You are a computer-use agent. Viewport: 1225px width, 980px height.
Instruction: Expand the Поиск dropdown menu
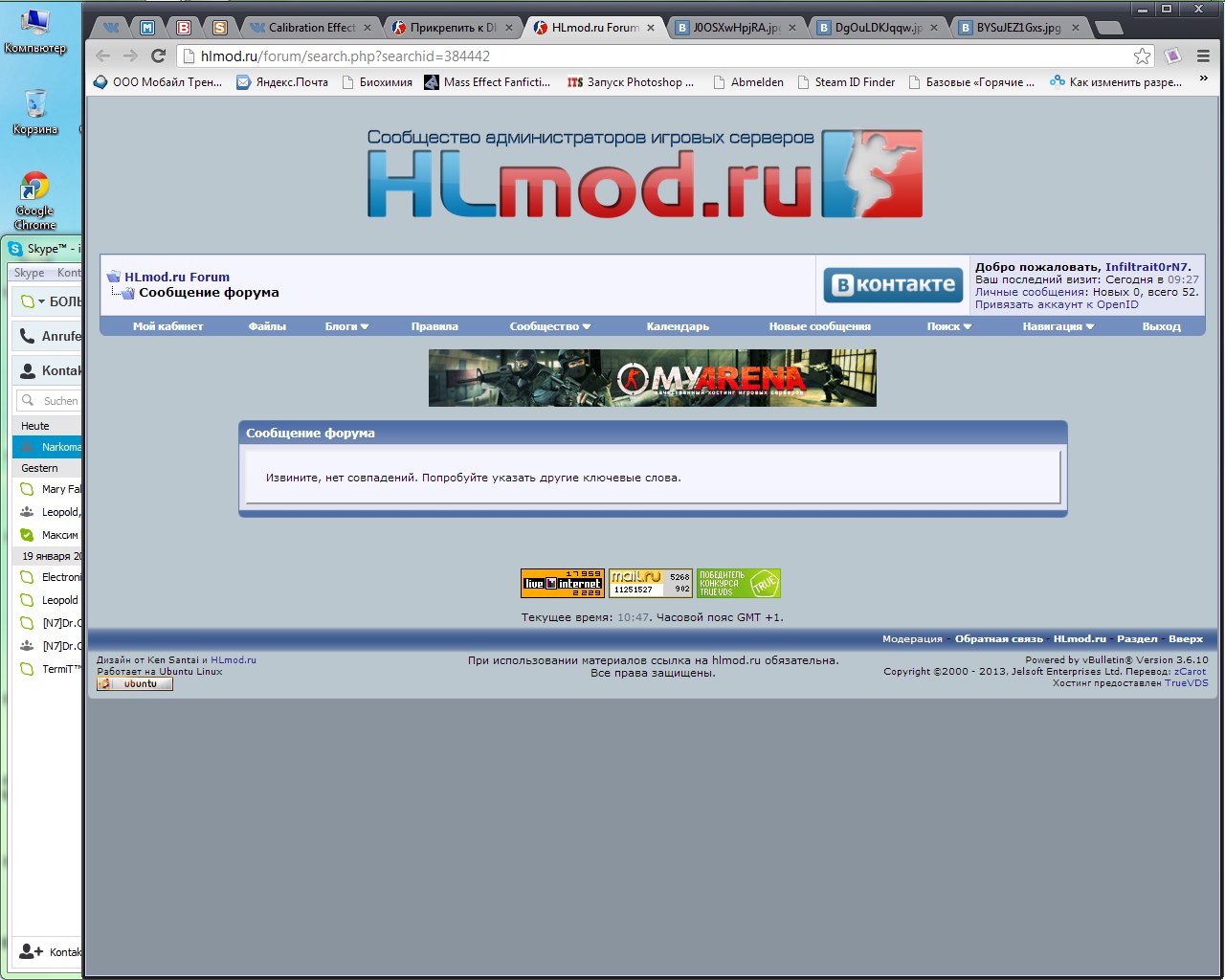pos(949,326)
